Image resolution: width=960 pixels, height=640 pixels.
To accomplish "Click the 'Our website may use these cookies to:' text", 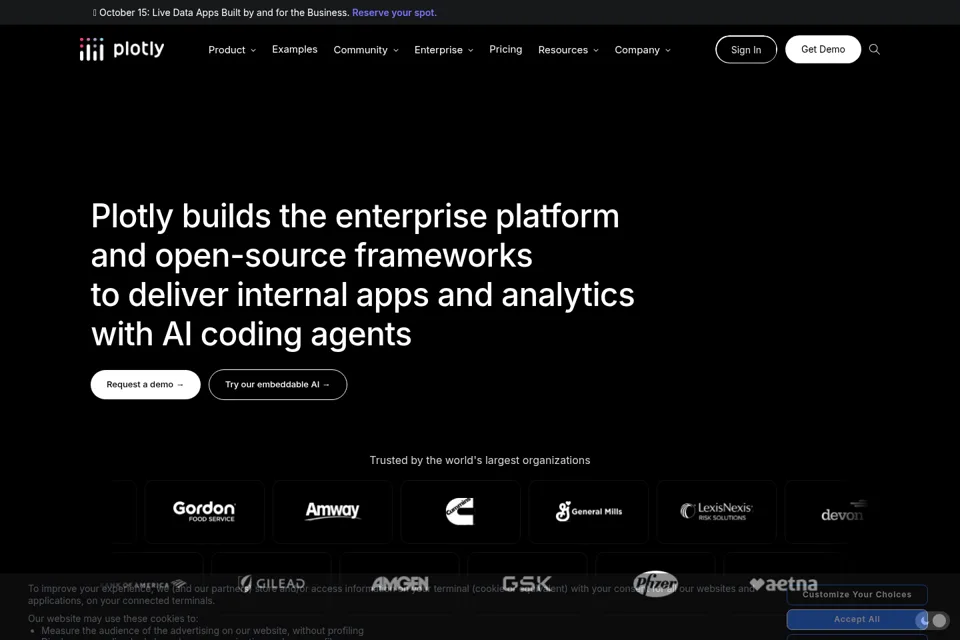I will point(113,619).
